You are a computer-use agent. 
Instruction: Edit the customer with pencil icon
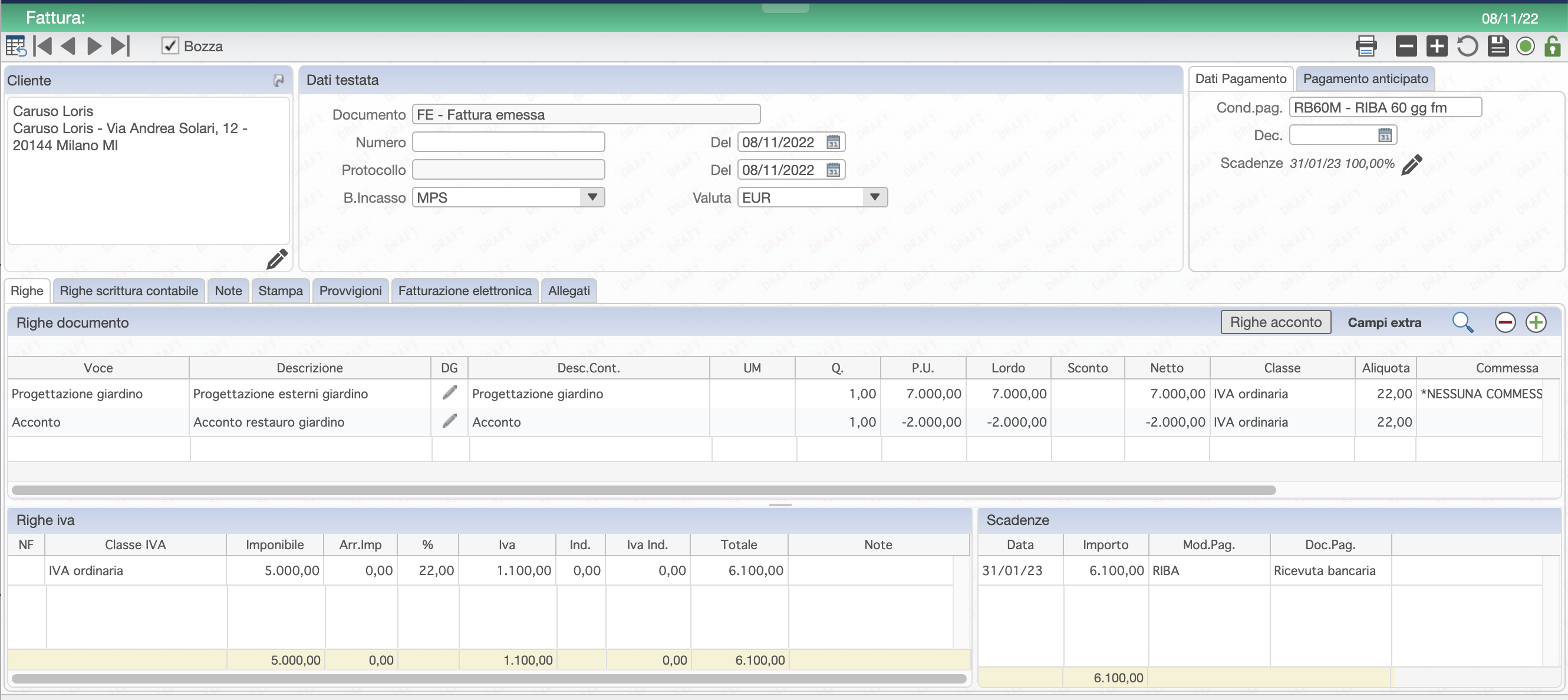pos(277,259)
